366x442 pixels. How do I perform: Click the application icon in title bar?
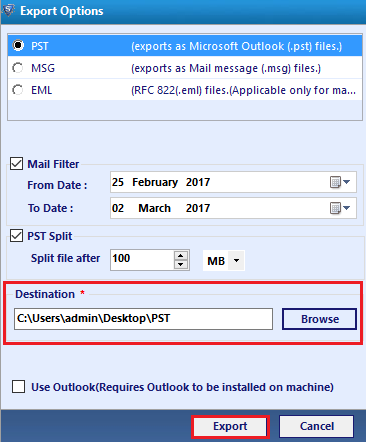pyautogui.click(x=8, y=11)
